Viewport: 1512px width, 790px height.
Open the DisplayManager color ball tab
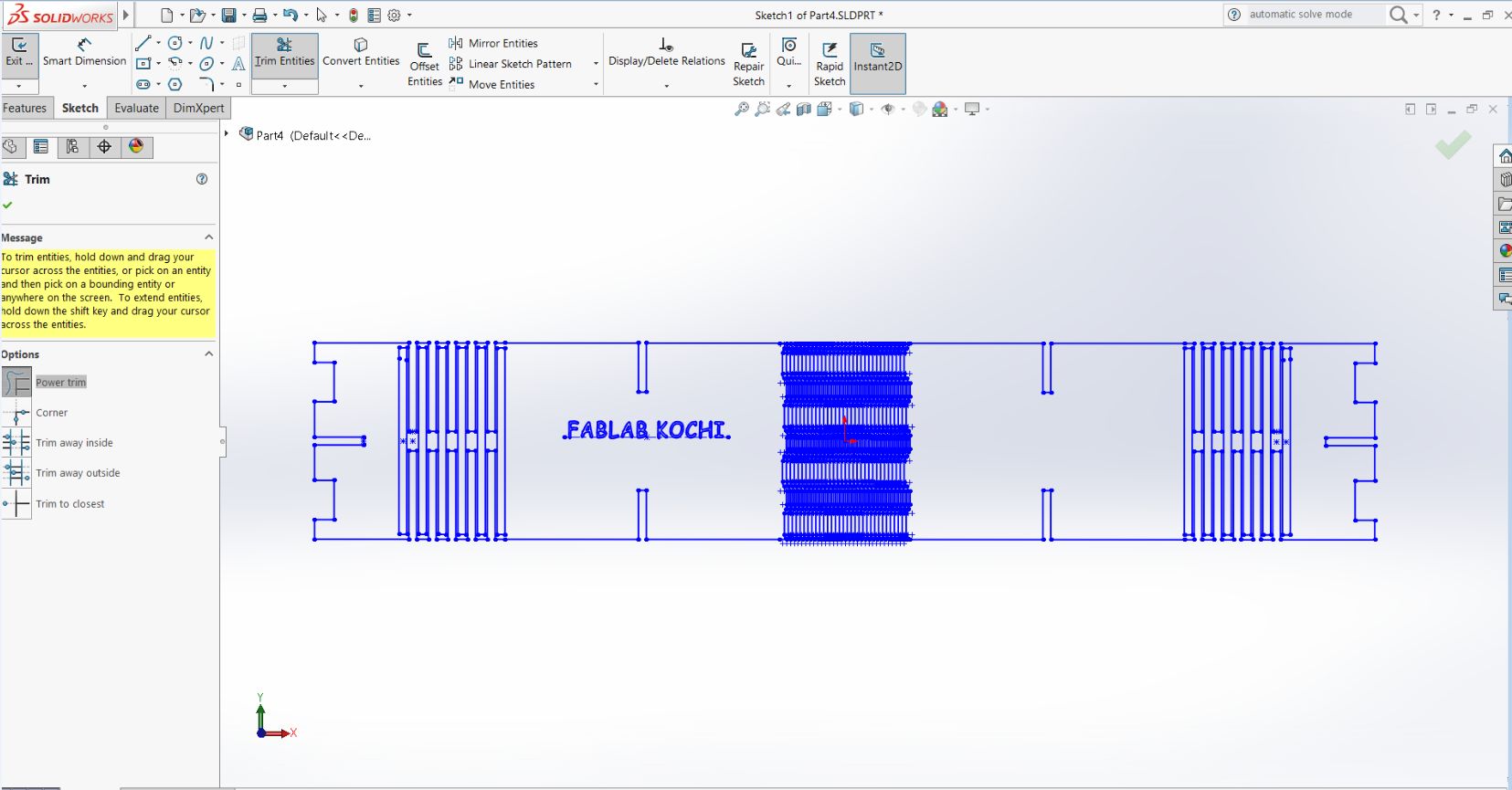point(136,147)
